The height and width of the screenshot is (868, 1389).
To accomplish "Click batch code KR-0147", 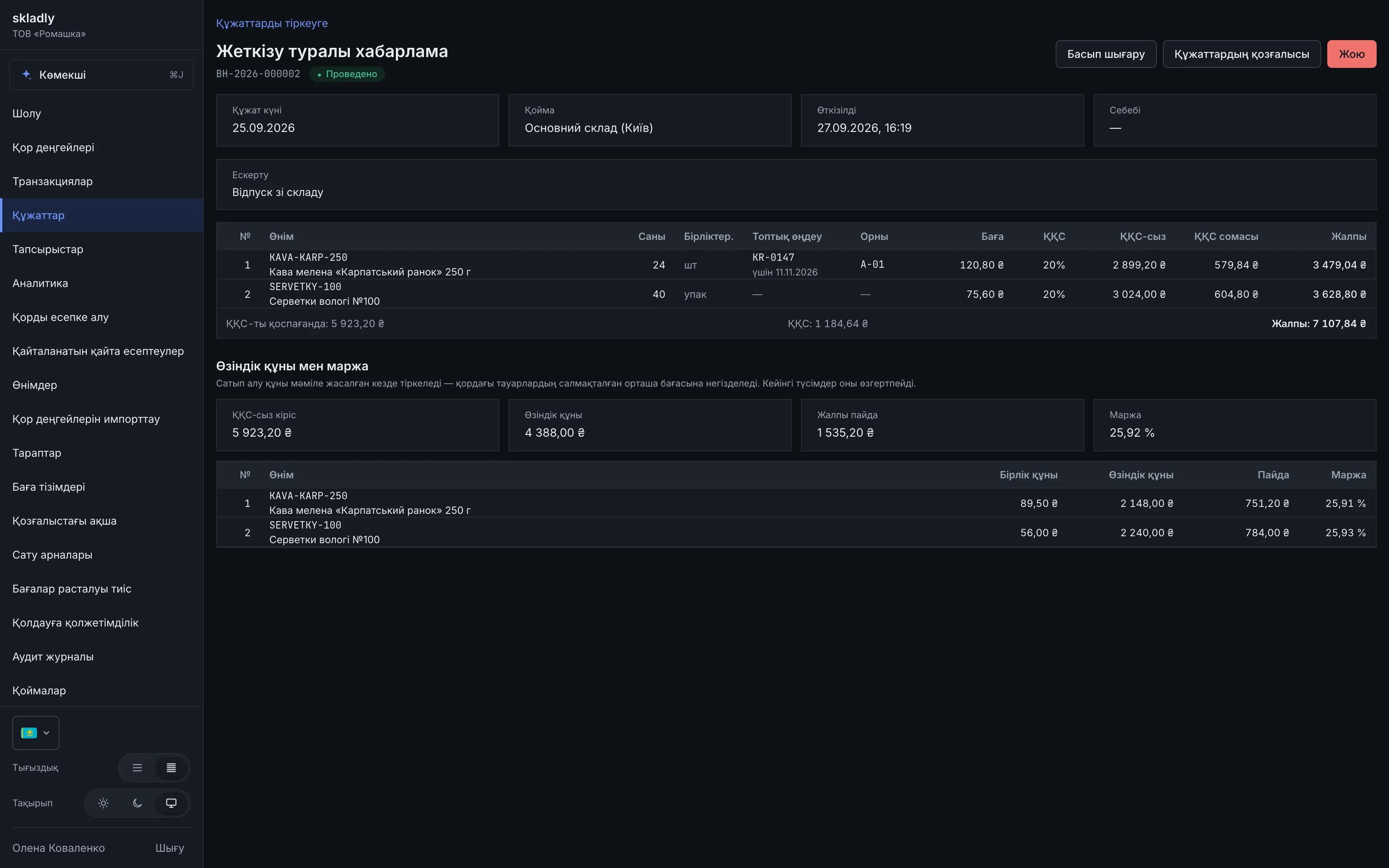I will point(773,257).
